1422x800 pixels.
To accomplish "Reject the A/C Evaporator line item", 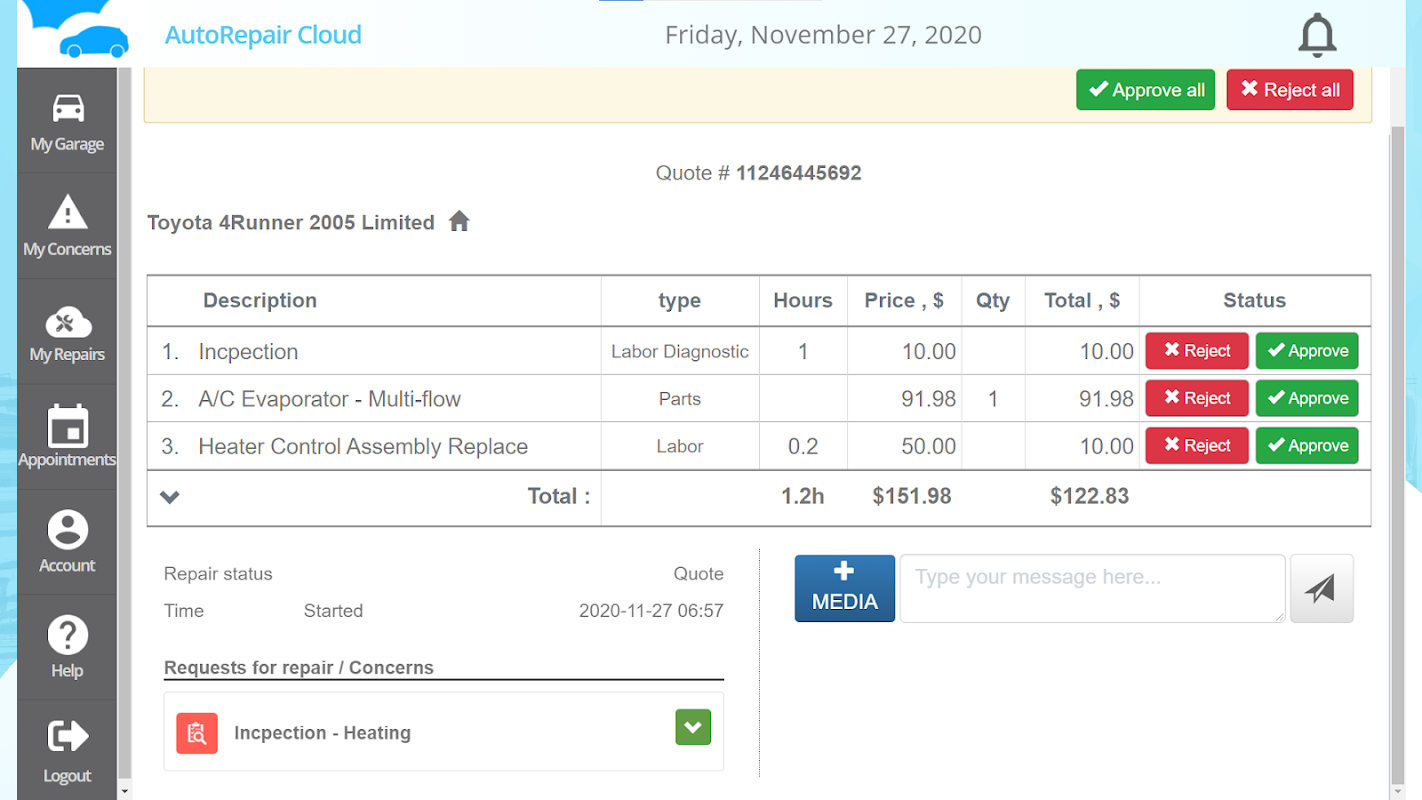I will [1197, 398].
